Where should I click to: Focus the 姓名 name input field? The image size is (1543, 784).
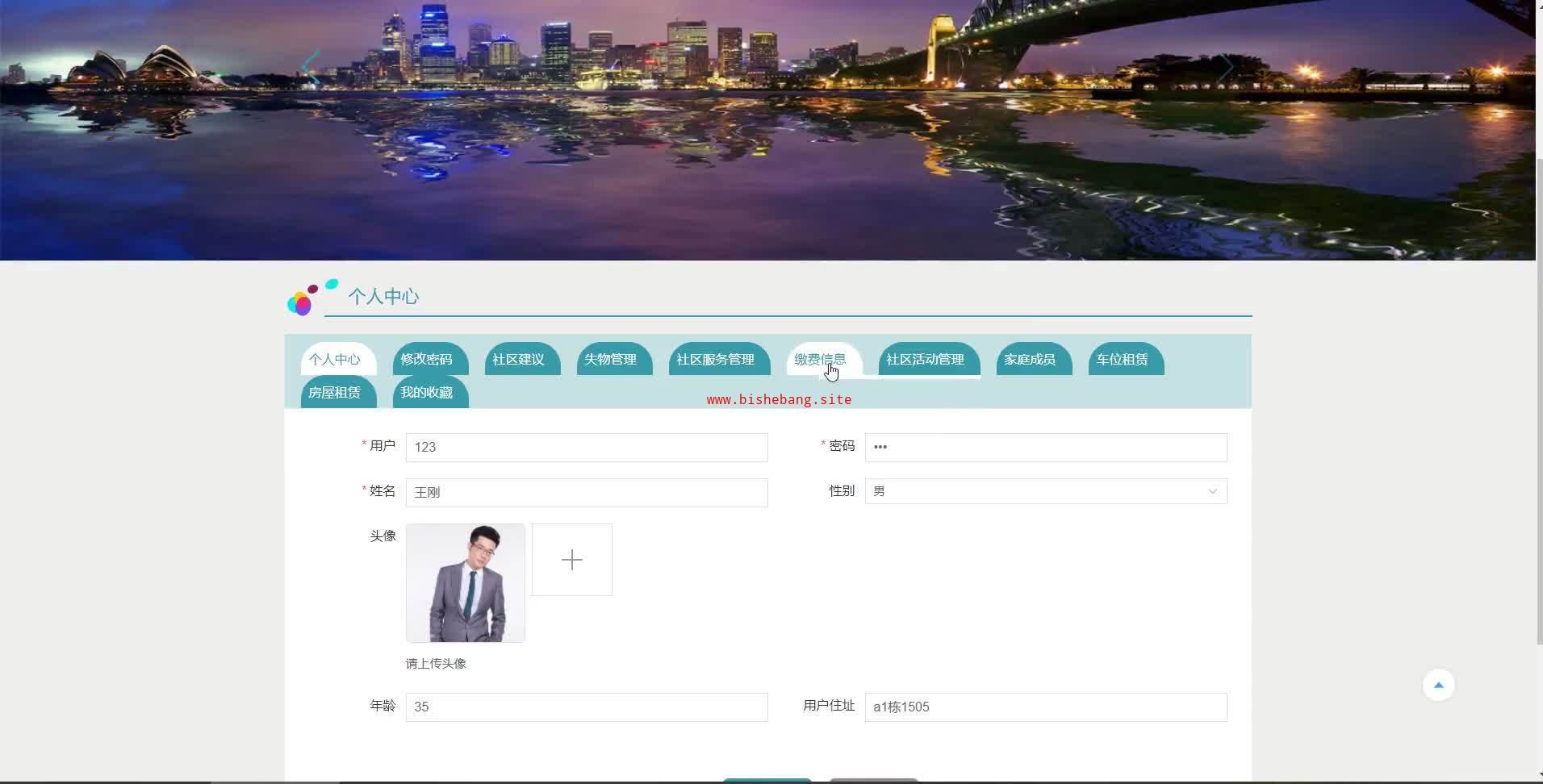[x=587, y=493]
